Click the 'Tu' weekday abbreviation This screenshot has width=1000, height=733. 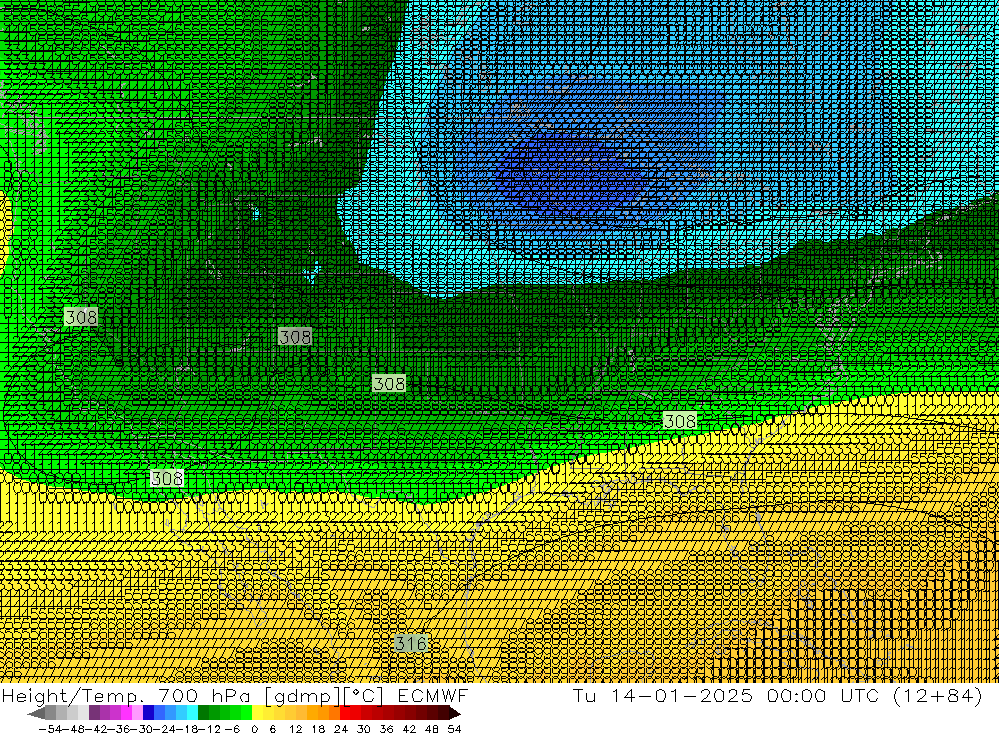pos(585,695)
